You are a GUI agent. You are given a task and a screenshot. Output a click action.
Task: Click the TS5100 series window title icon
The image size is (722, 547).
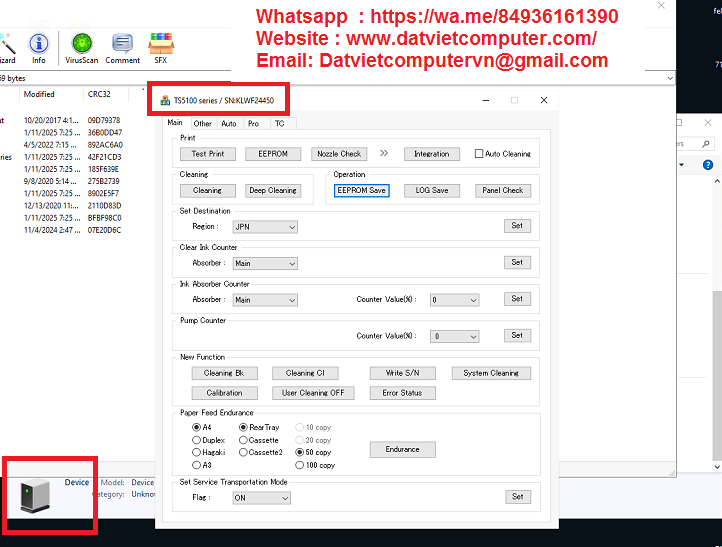(165, 100)
